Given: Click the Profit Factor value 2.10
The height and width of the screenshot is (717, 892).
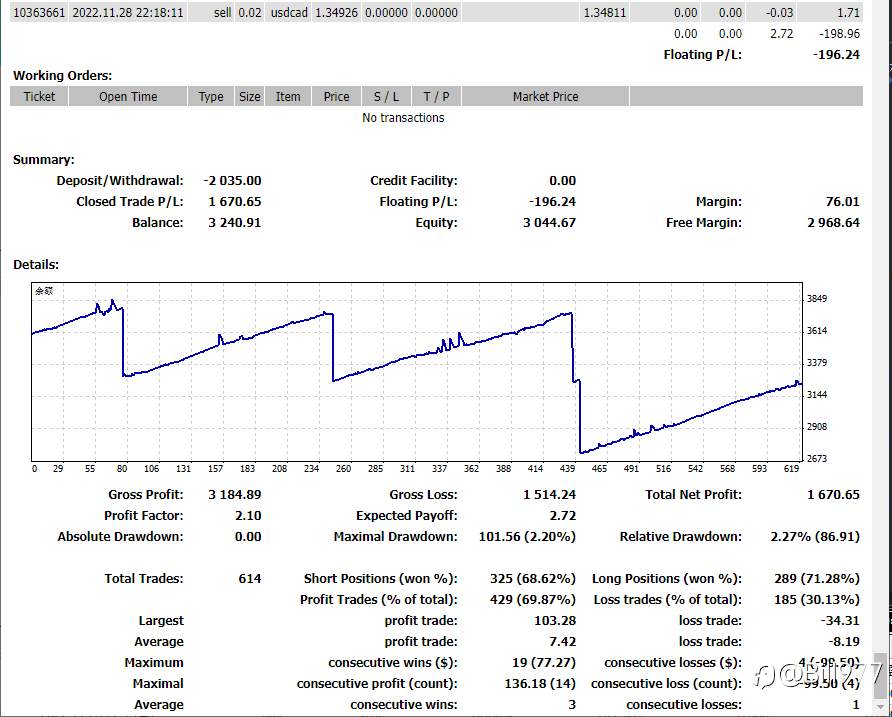Looking at the screenshot, I should coord(248,516).
